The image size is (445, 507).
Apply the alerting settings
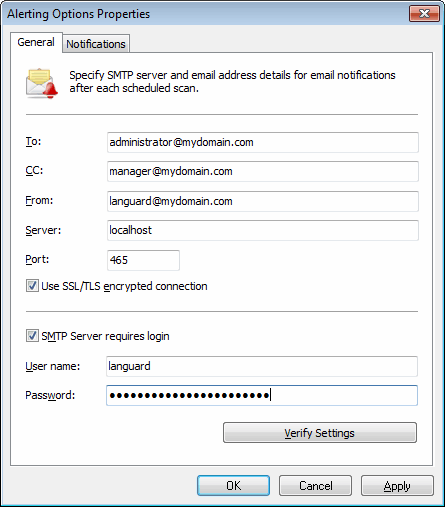[x=397, y=485]
